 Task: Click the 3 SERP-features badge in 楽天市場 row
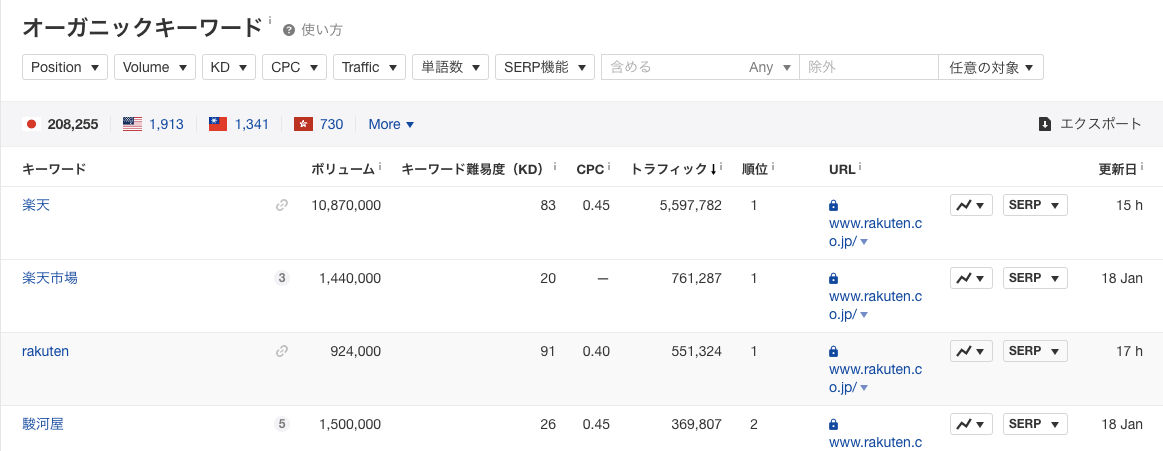click(282, 278)
